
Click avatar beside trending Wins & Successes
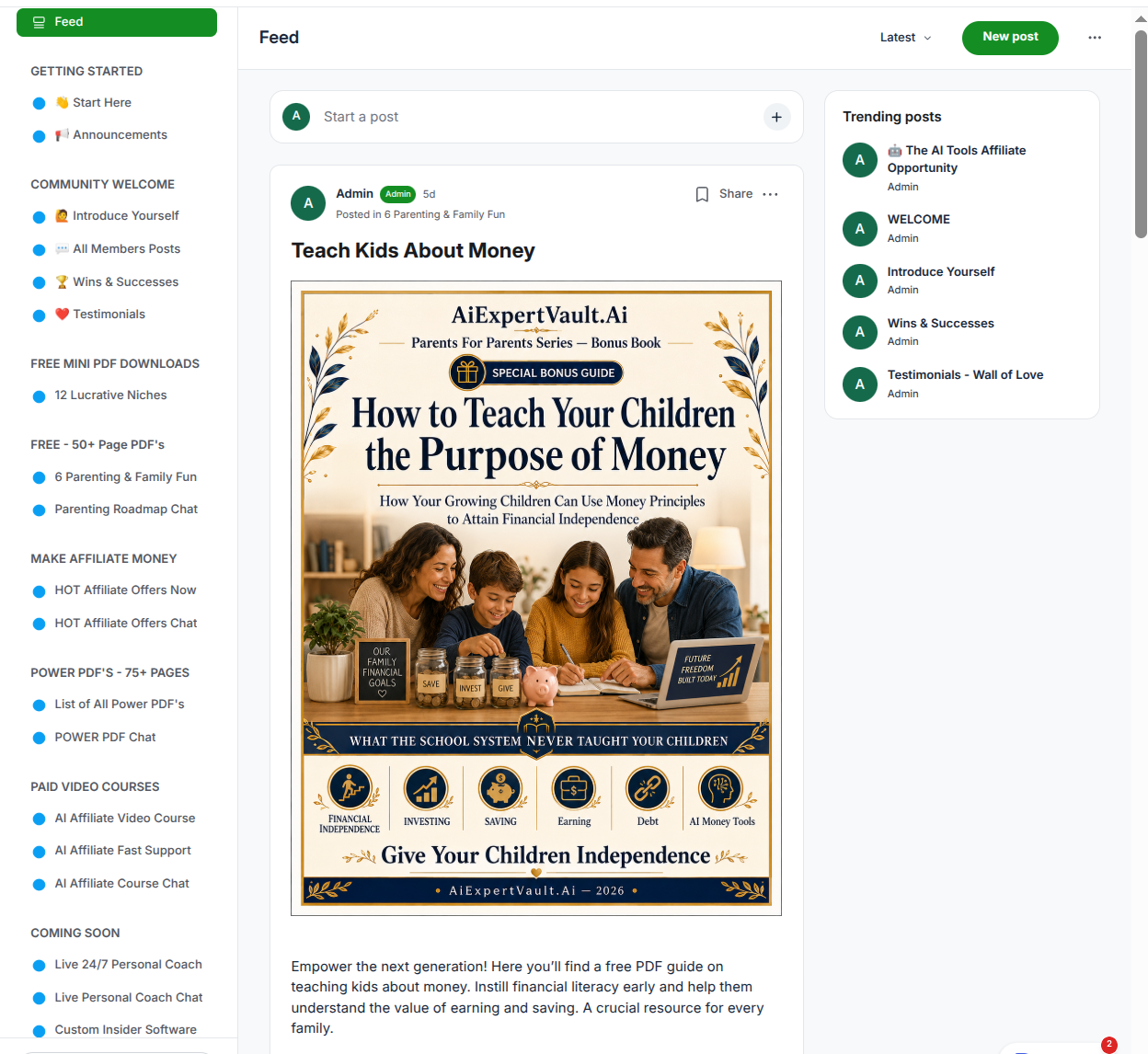click(860, 332)
